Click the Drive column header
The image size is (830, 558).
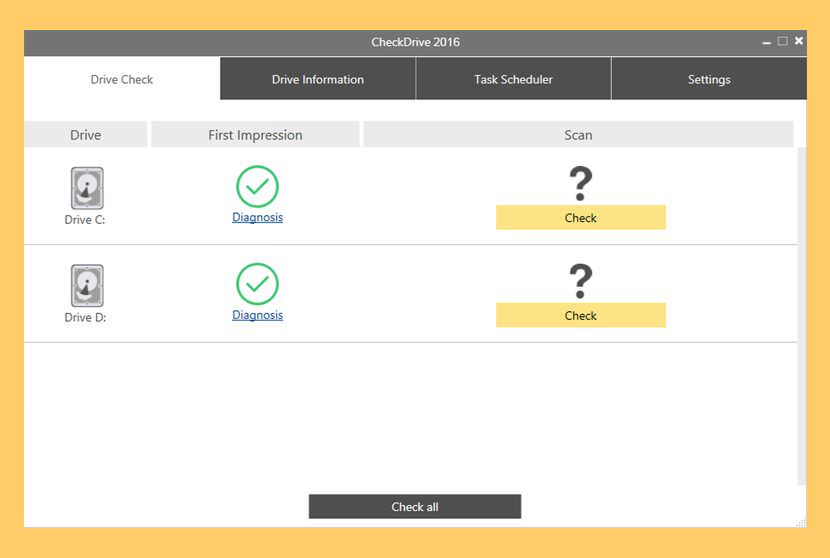[x=86, y=134]
